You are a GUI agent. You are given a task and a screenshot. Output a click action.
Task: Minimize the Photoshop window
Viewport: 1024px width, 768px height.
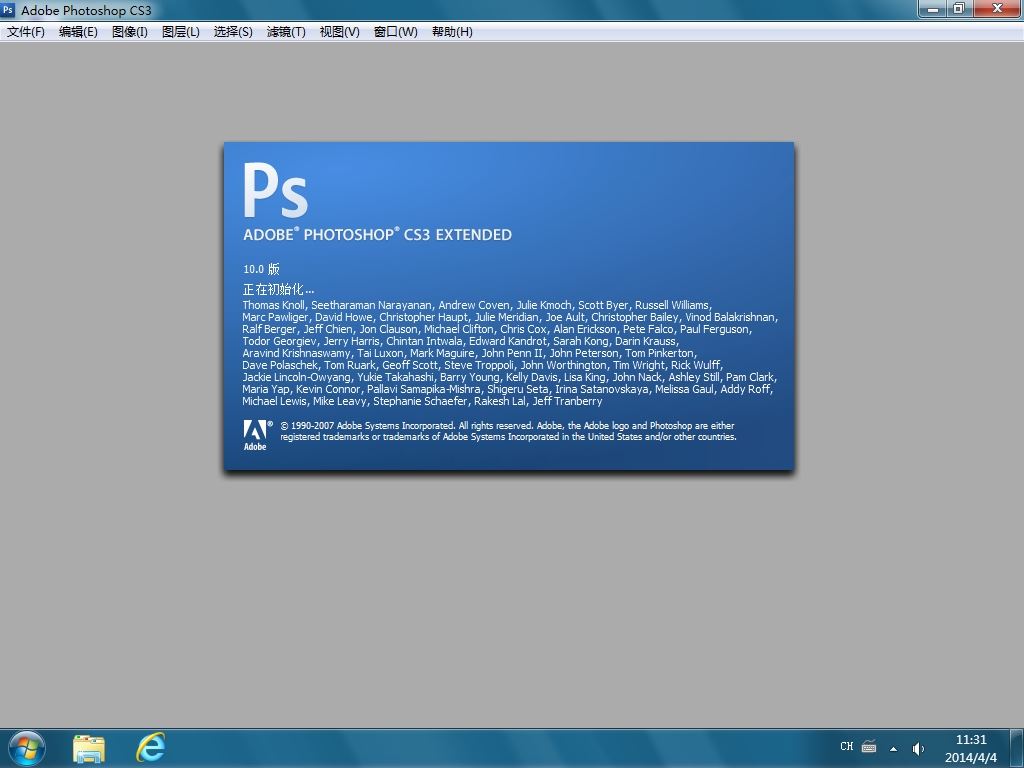coord(933,9)
